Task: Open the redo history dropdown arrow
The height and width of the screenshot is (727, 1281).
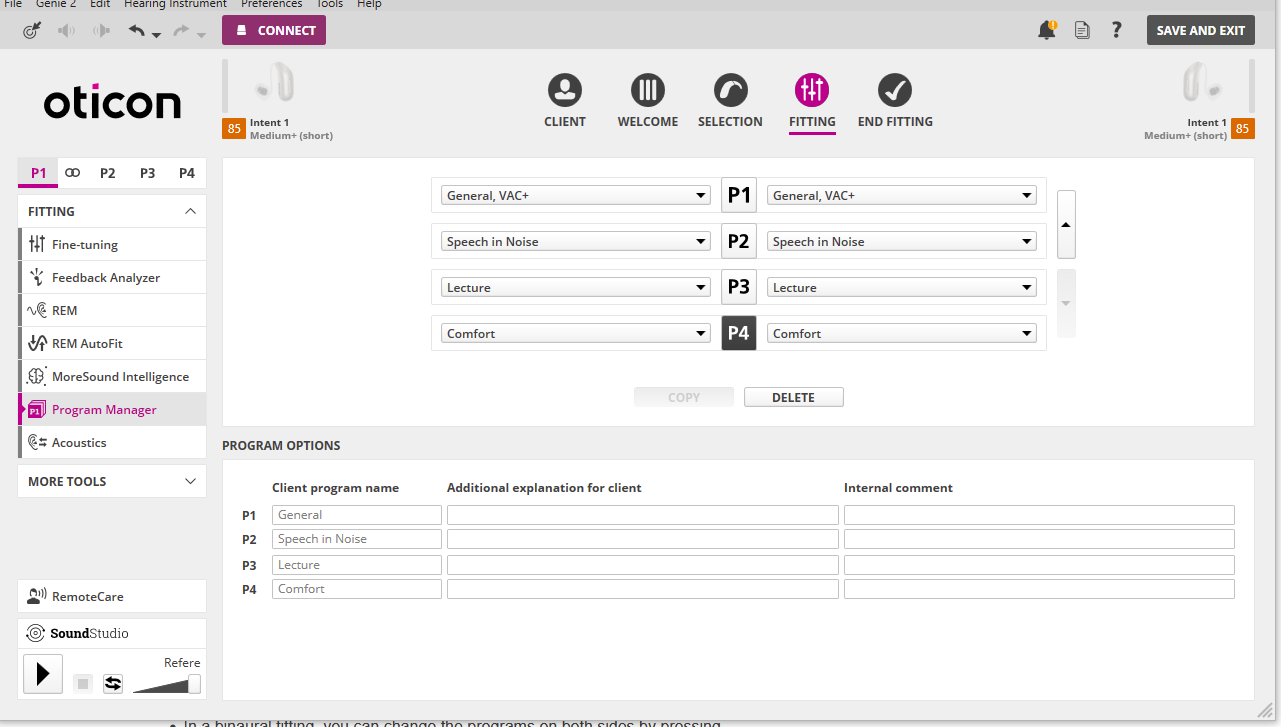Action: (x=201, y=36)
